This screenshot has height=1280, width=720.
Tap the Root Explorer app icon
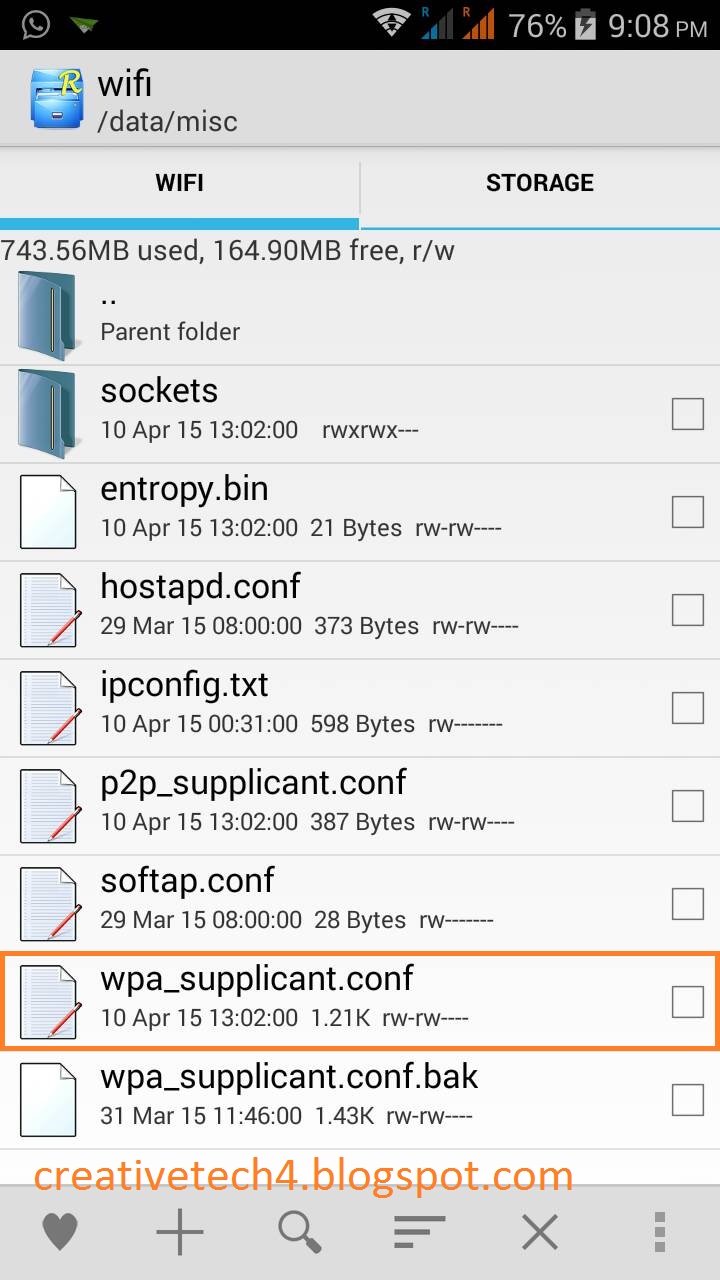[x=56, y=97]
